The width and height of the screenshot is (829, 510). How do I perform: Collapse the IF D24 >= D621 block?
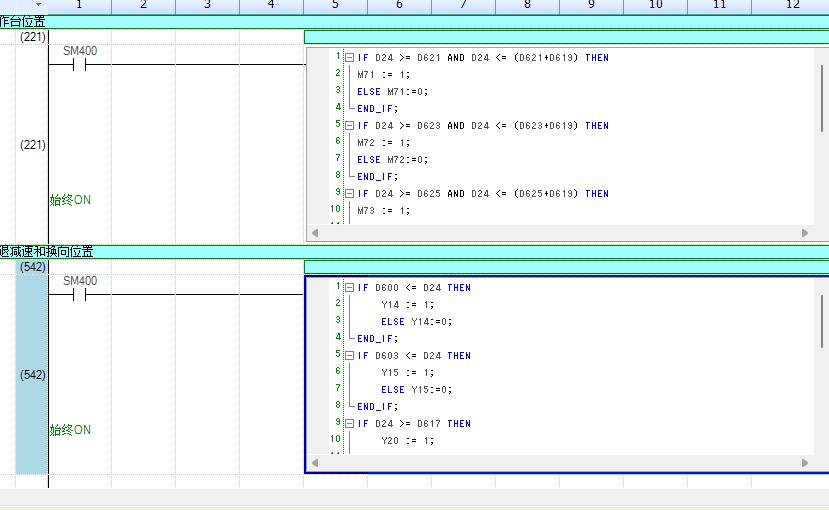pyautogui.click(x=349, y=58)
